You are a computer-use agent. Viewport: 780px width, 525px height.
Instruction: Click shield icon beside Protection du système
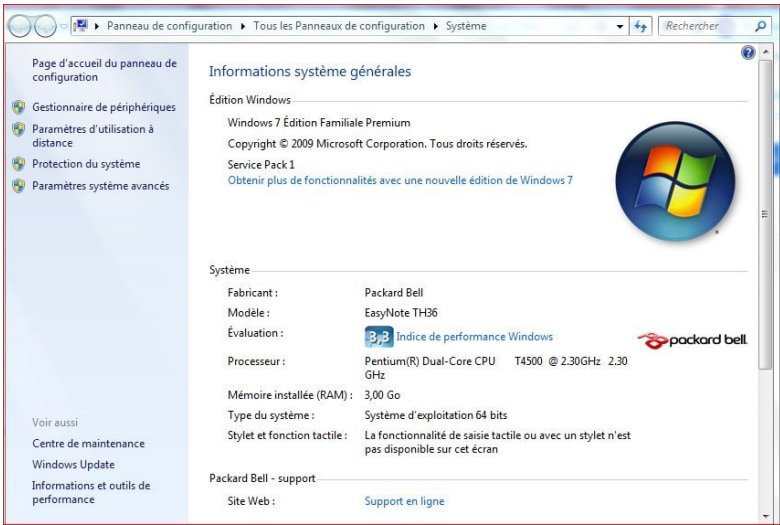(18, 164)
